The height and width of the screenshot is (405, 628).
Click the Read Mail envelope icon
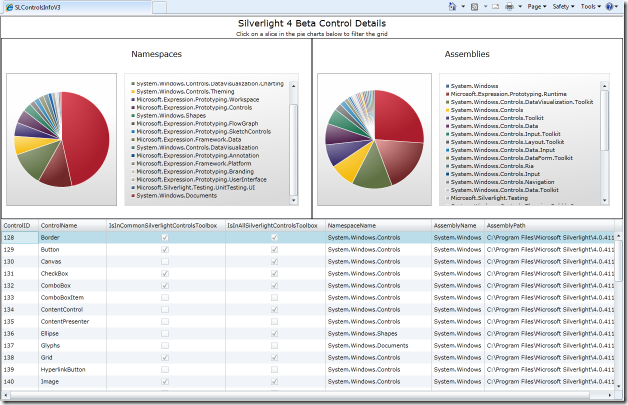[495, 6]
